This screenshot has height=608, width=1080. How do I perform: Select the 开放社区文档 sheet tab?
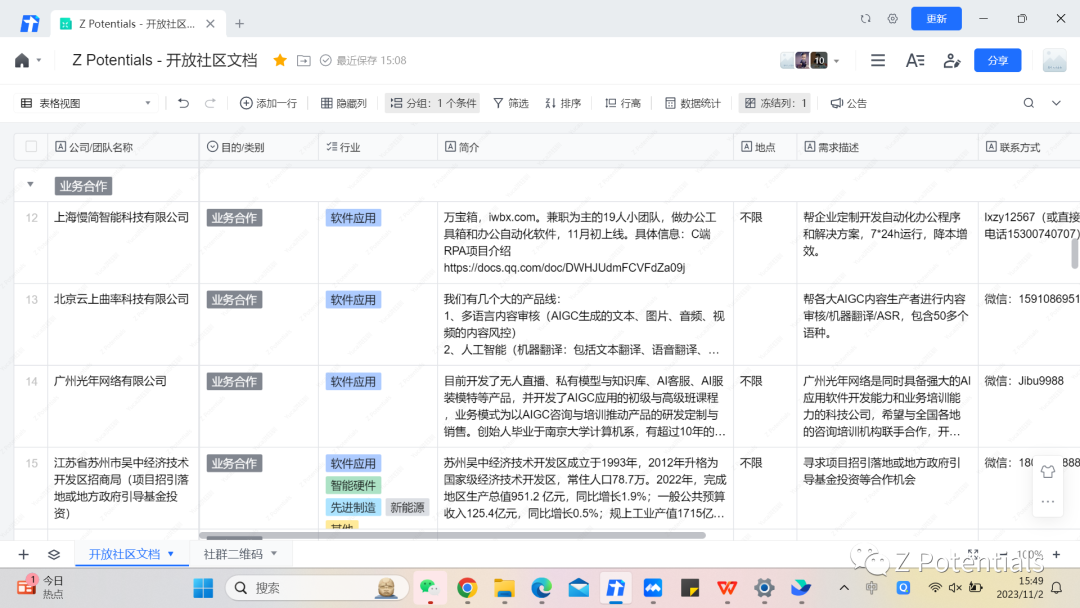[131, 554]
